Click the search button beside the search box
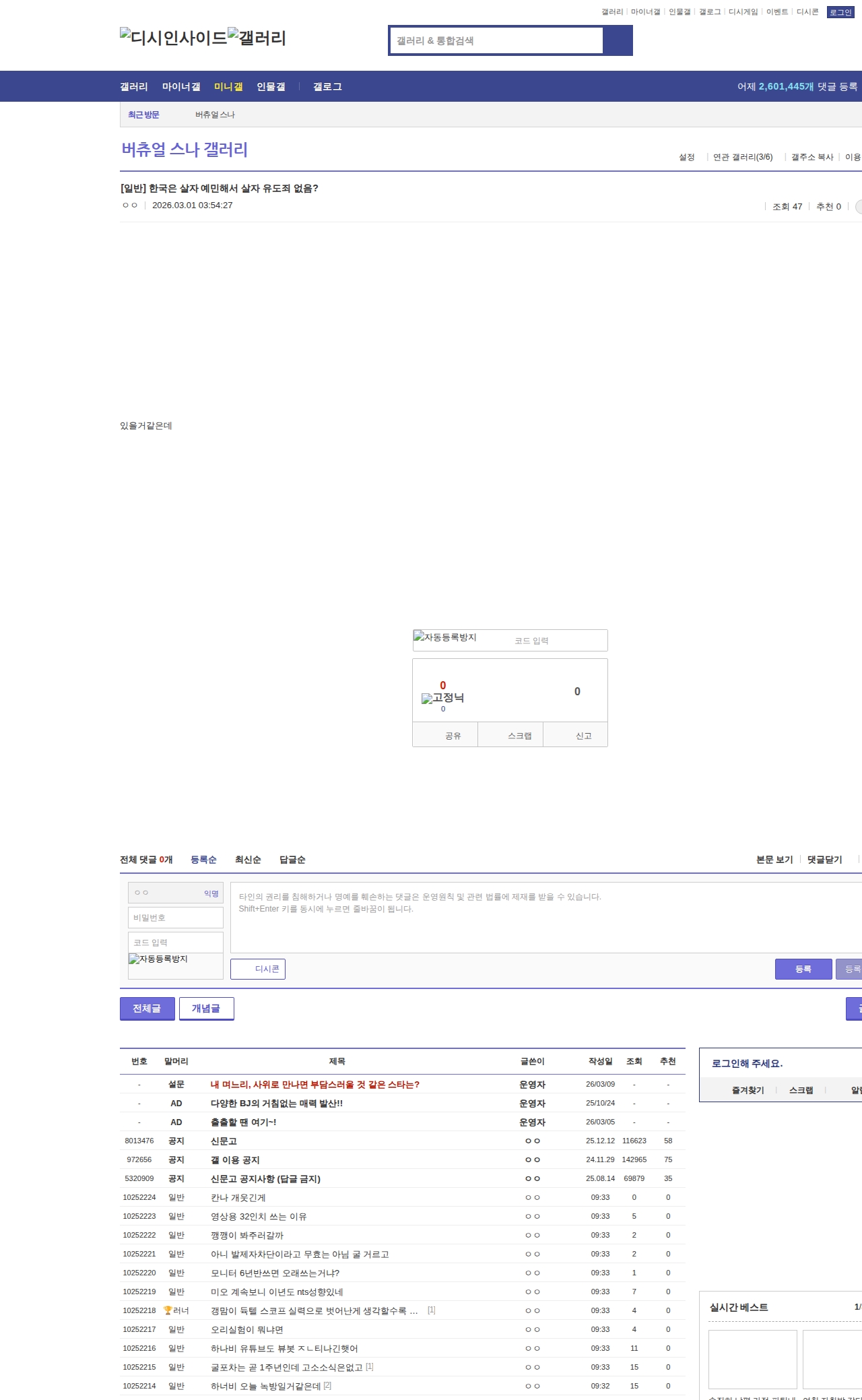The width and height of the screenshot is (862, 1400). click(618, 40)
